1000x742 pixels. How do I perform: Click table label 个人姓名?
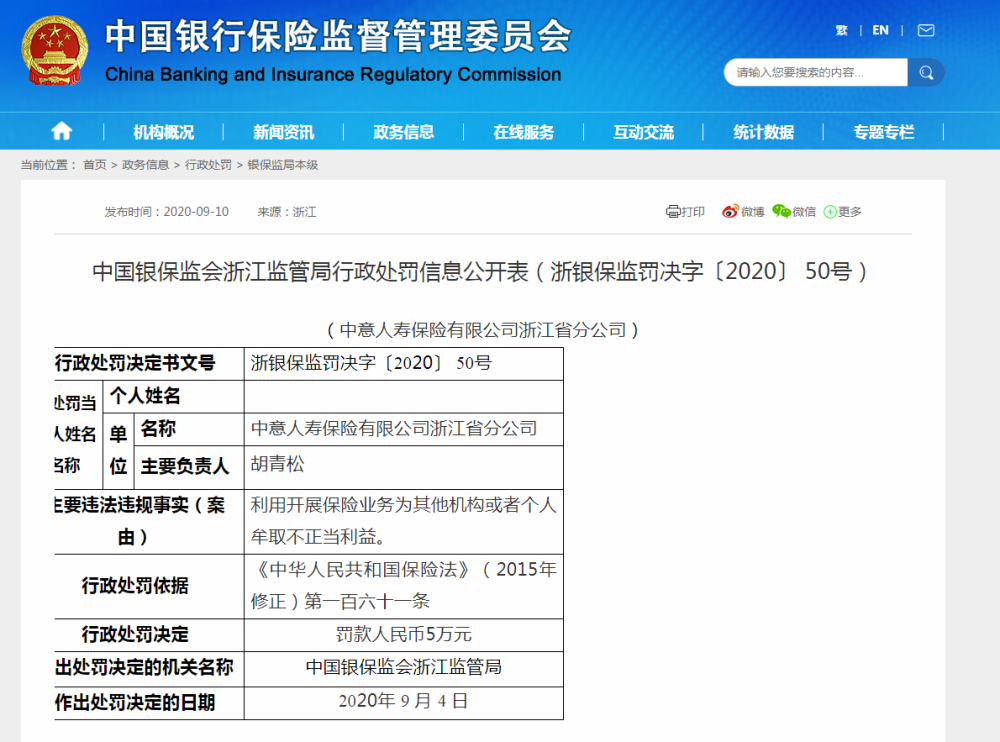click(x=145, y=396)
